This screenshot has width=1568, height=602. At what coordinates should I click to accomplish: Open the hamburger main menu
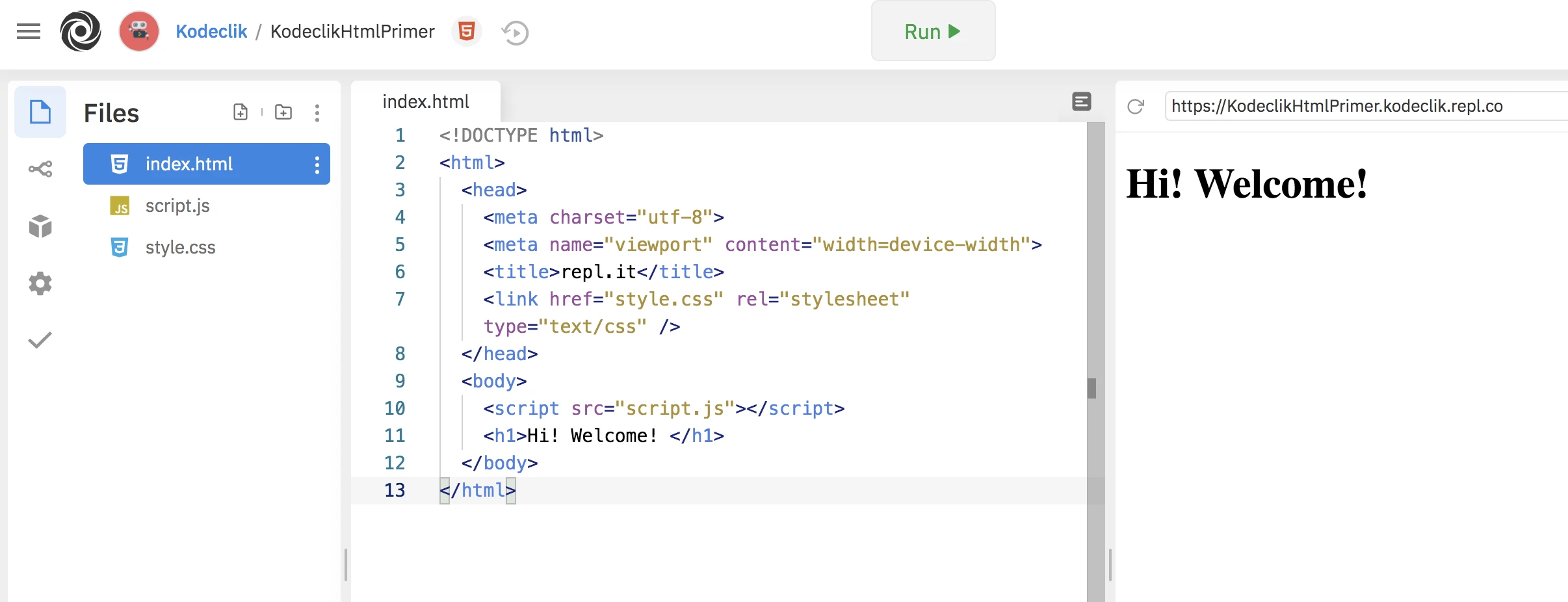click(29, 31)
